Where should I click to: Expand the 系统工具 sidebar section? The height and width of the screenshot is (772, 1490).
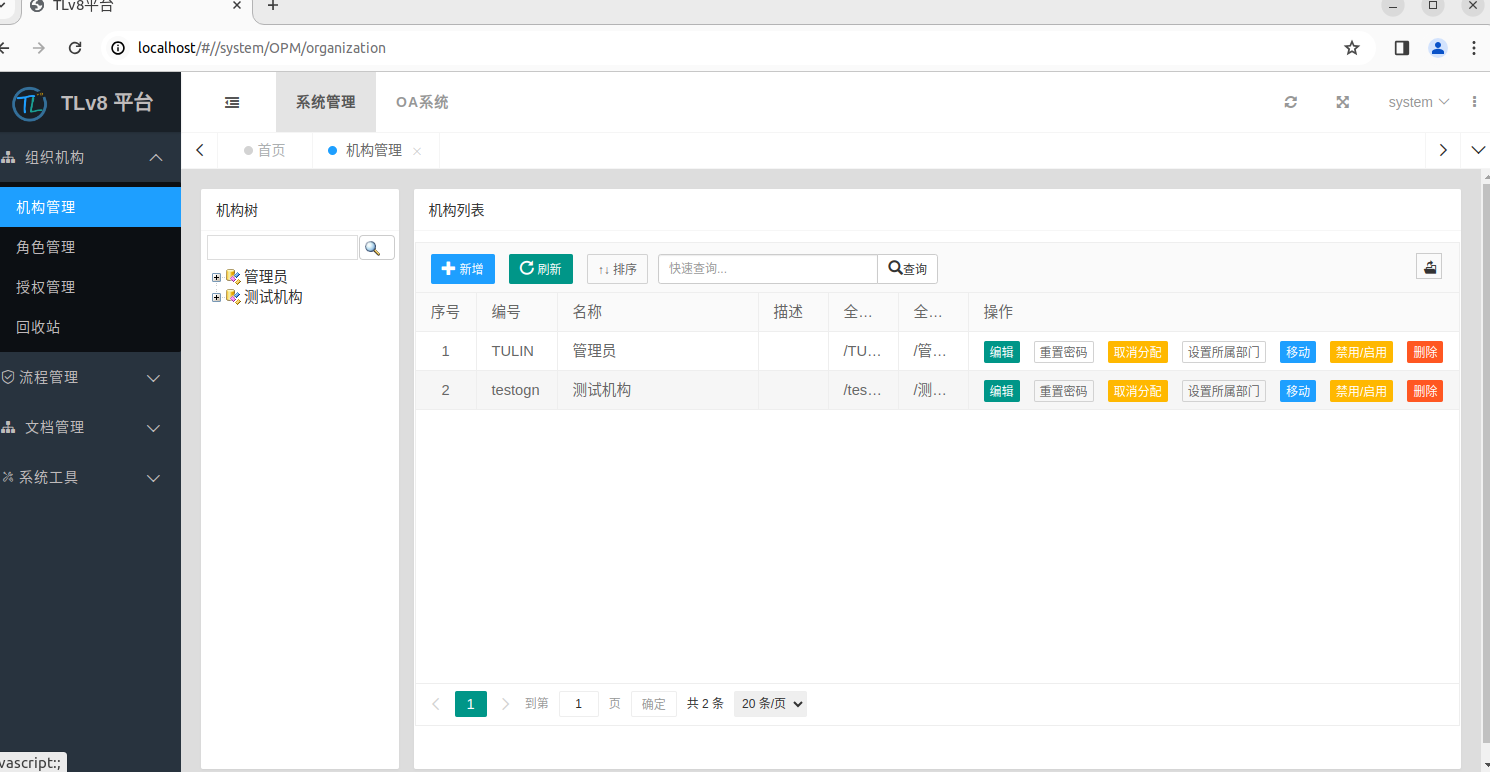point(154,478)
